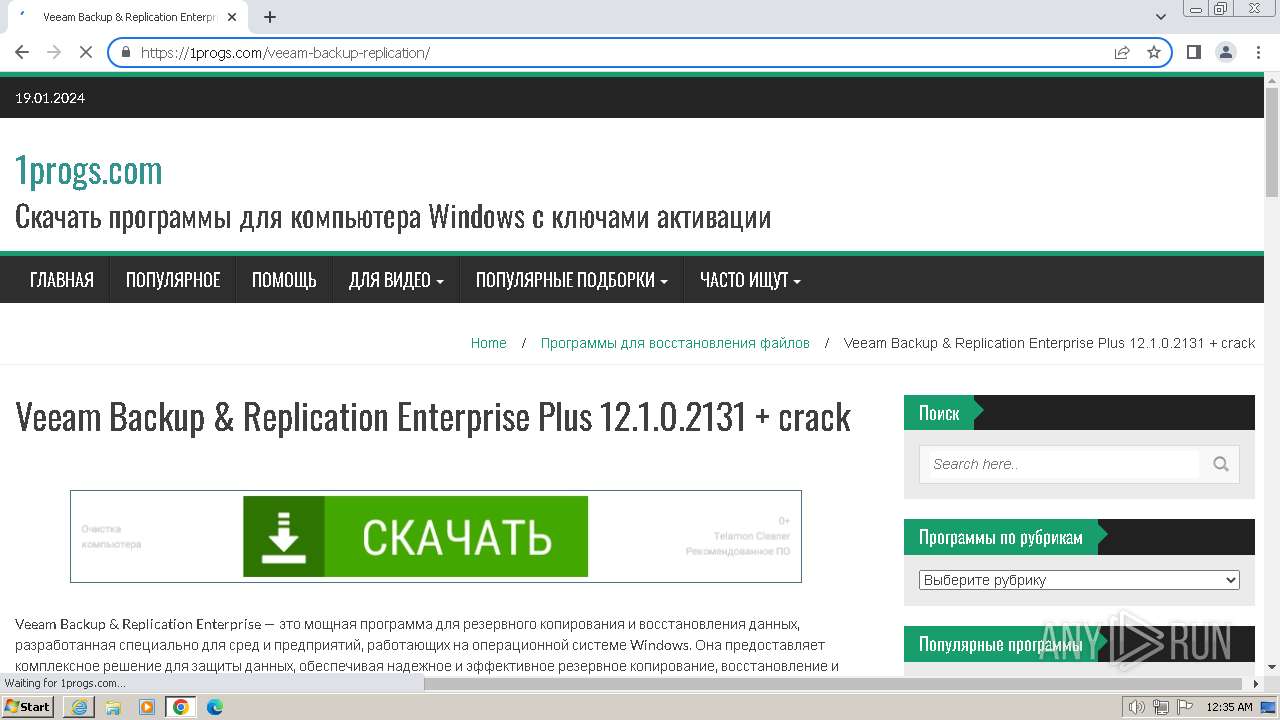Expand the ПОПУЛЯРНЫЕ ПОДБОРКИ dropdown menu
This screenshot has height=720, width=1280.
click(572, 280)
